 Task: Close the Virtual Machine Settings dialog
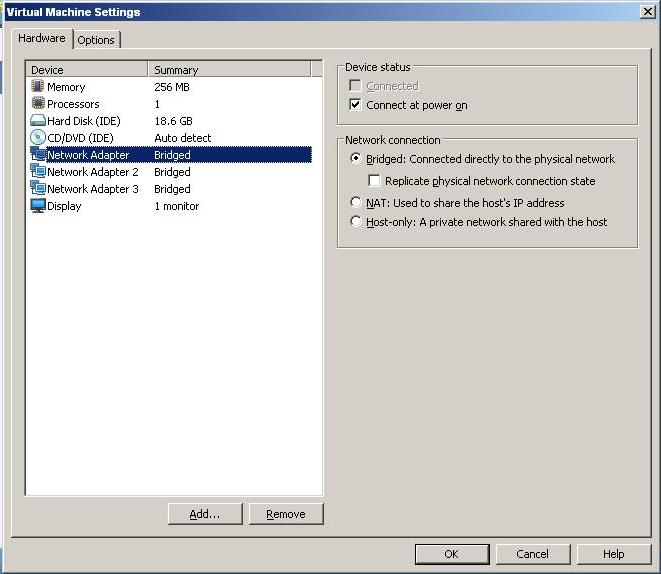pyautogui.click(x=648, y=11)
